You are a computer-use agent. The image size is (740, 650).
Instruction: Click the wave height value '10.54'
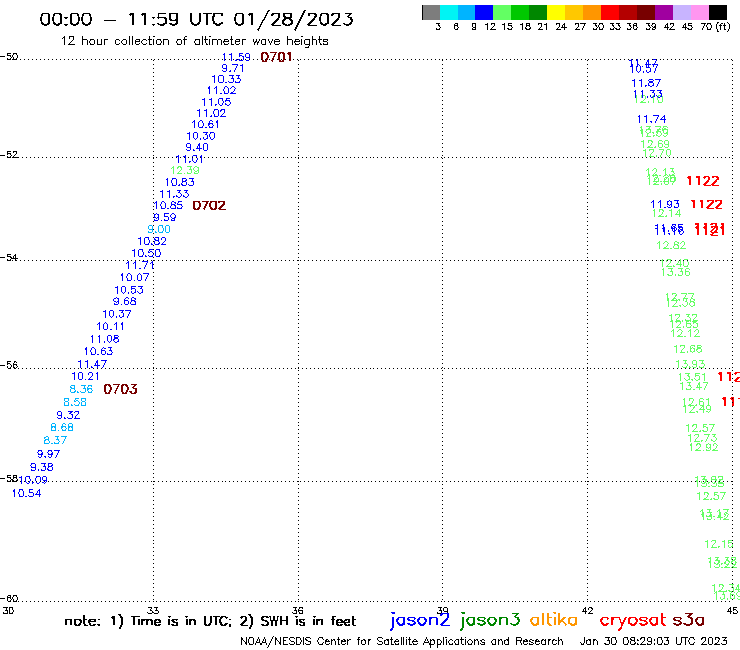point(26,493)
